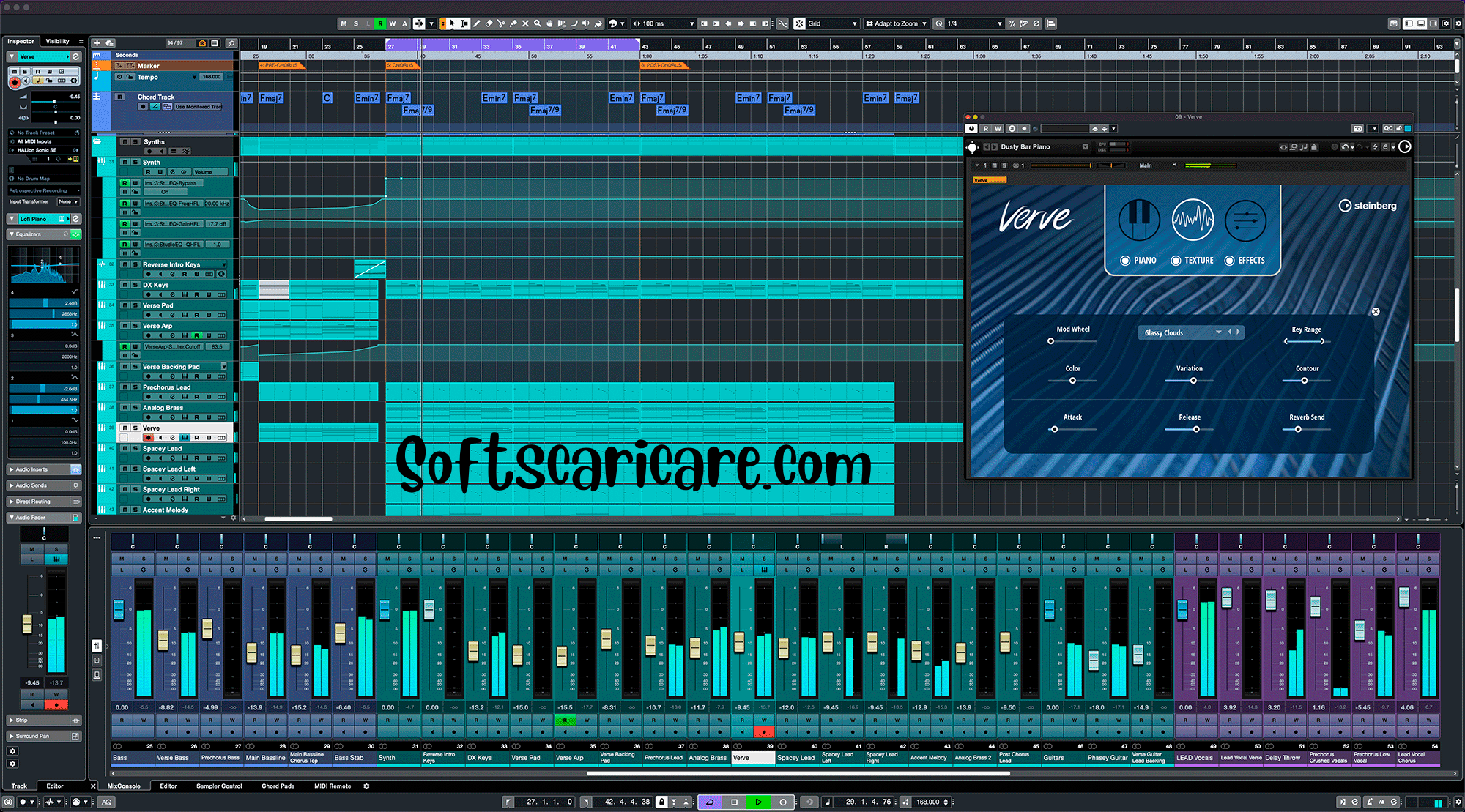
Task: Open the Glassy Clouds texture dropdown
Action: 1190,332
